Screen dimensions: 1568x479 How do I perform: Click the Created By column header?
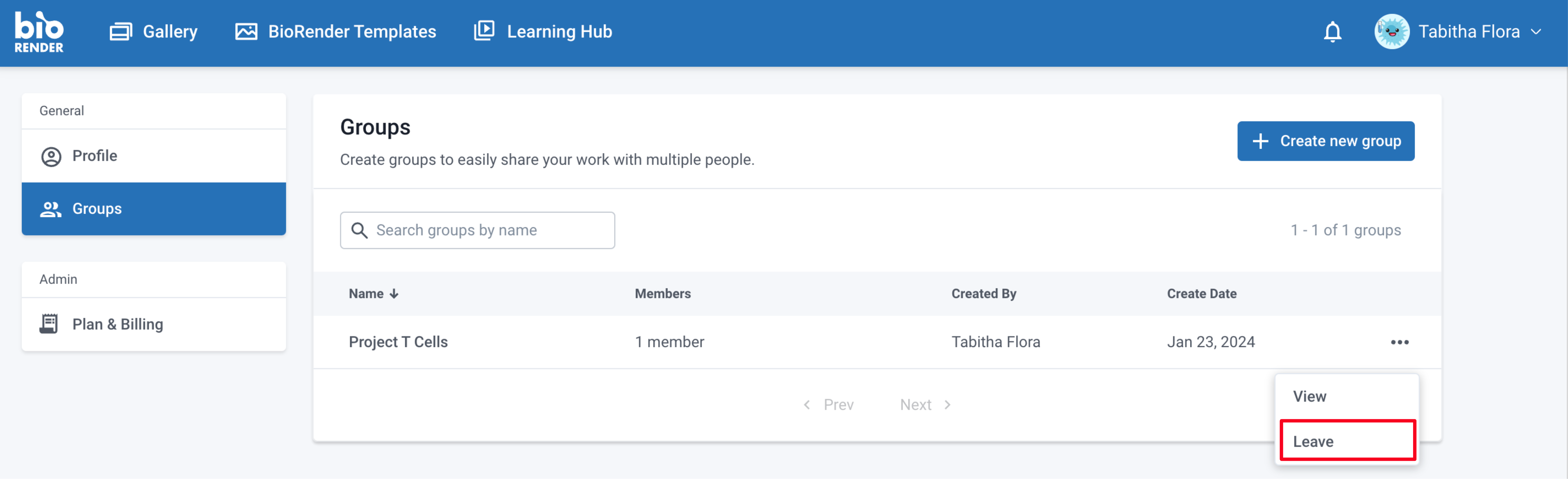pos(984,293)
